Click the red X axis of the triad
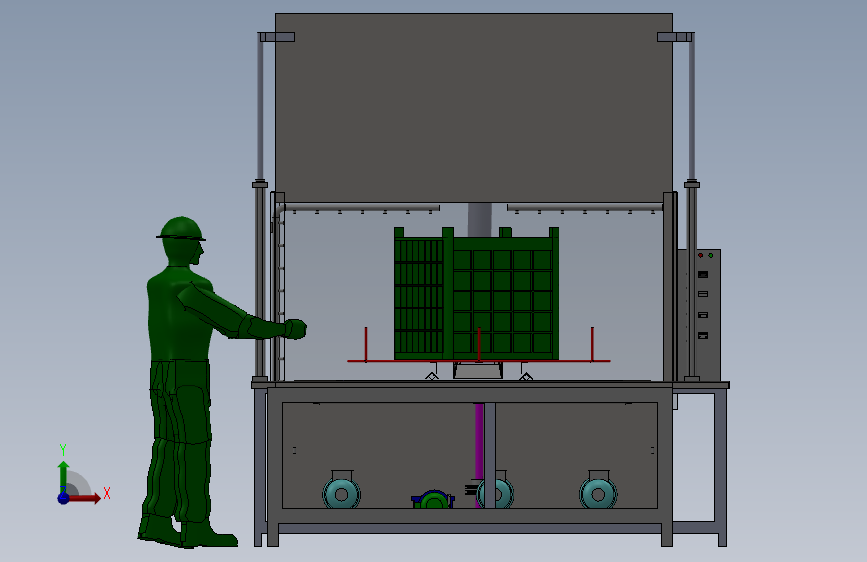 84,498
